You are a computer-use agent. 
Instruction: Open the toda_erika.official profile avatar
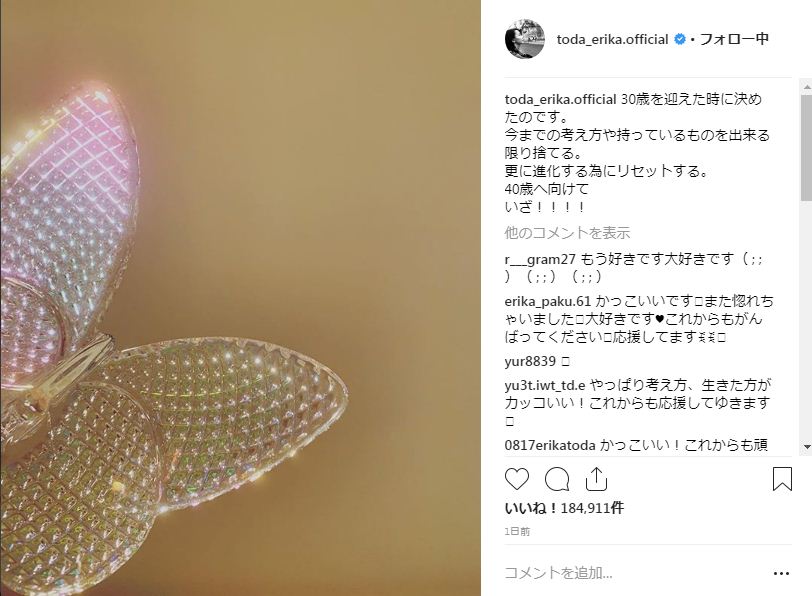[525, 39]
